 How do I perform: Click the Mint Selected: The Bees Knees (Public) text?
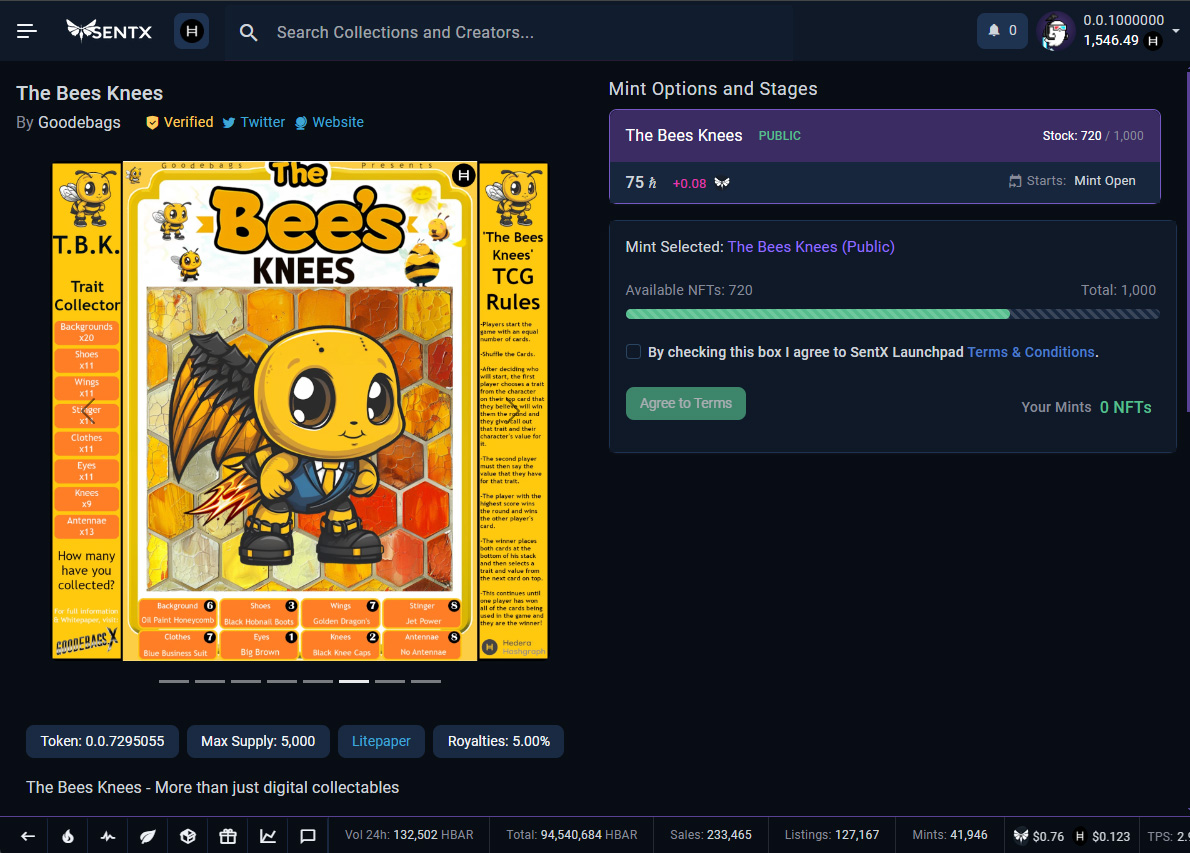coord(760,247)
